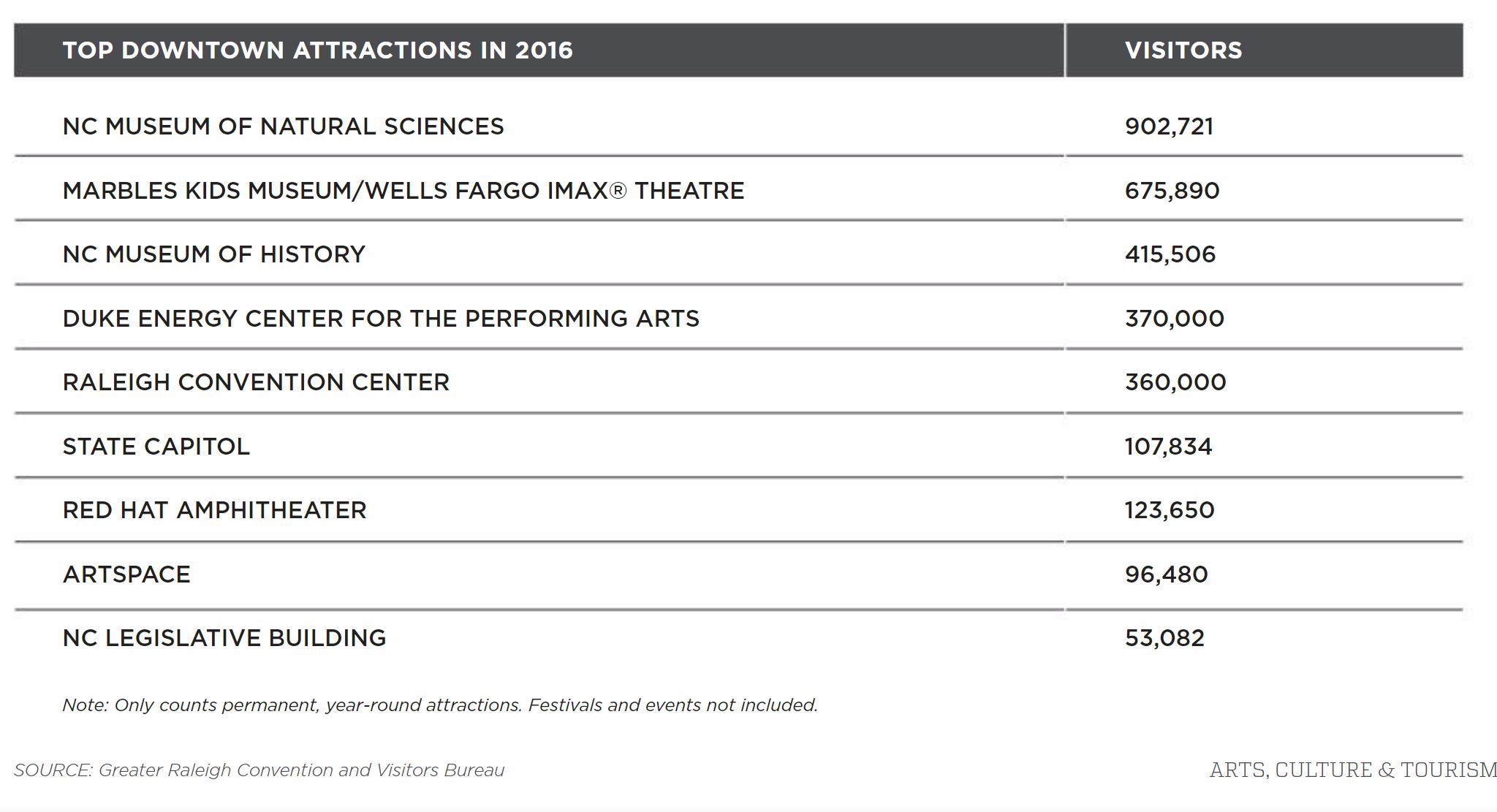
Task: Click the Marbles Kids Museum row label
Action: (403, 191)
